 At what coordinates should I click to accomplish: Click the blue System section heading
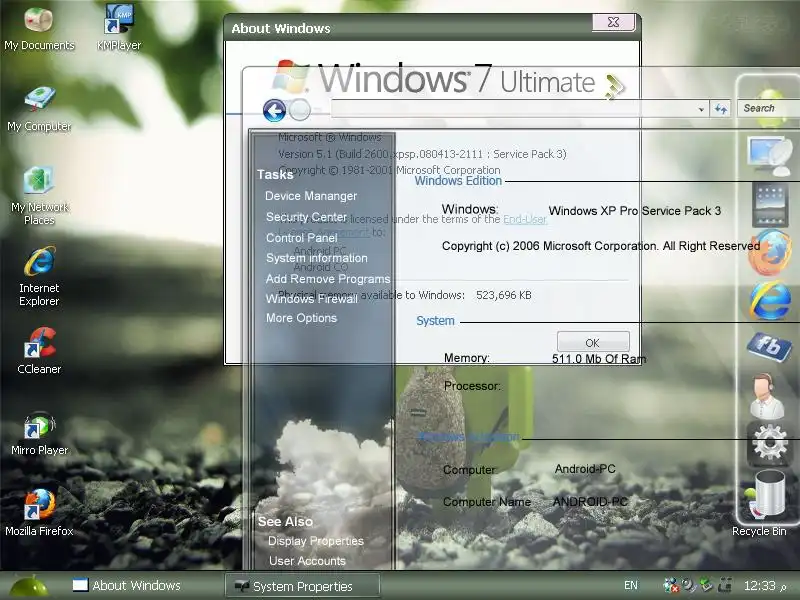tap(435, 320)
